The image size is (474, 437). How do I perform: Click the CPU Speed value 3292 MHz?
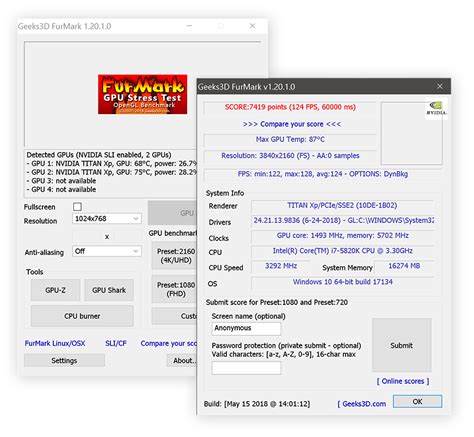(281, 266)
